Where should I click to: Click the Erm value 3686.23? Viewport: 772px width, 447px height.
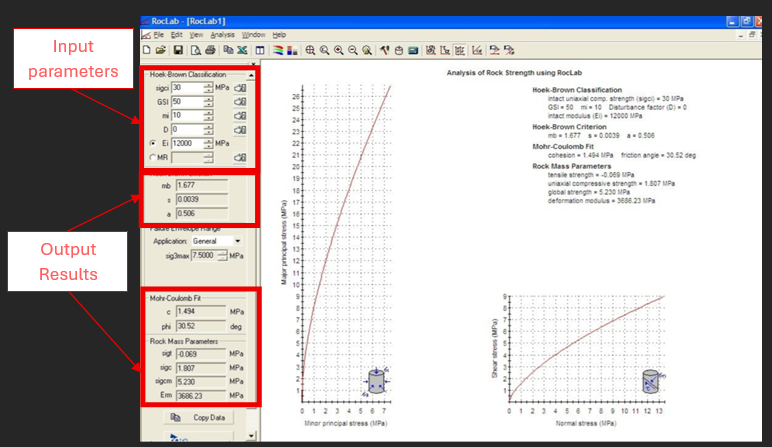point(201,396)
